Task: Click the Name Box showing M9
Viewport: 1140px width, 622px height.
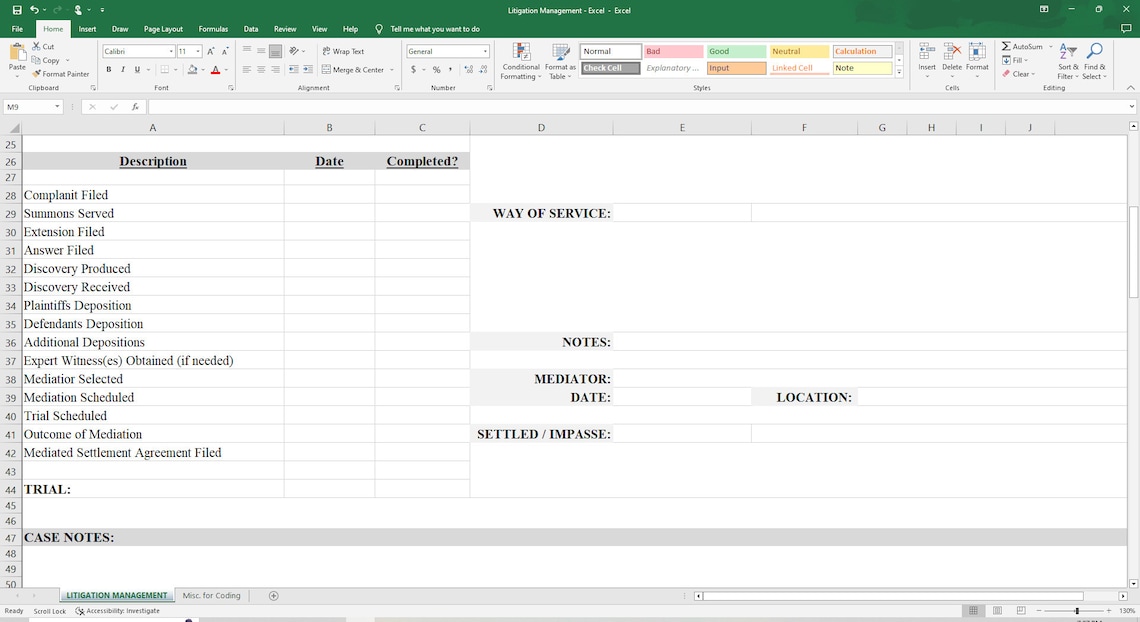Action: [x=28, y=105]
